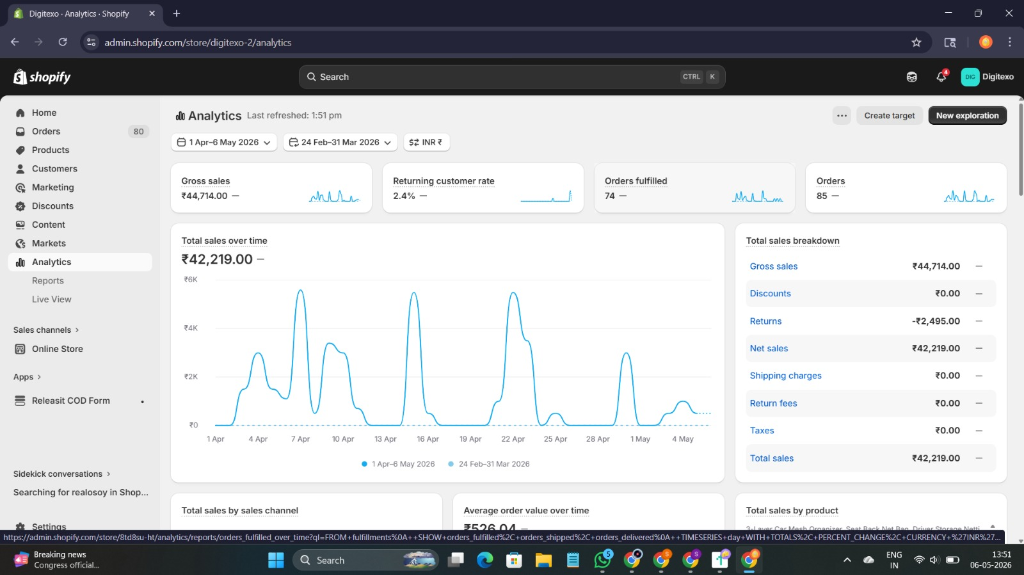Open the Searching for realsoy conversation
The image size is (1024, 575).
coord(80,493)
